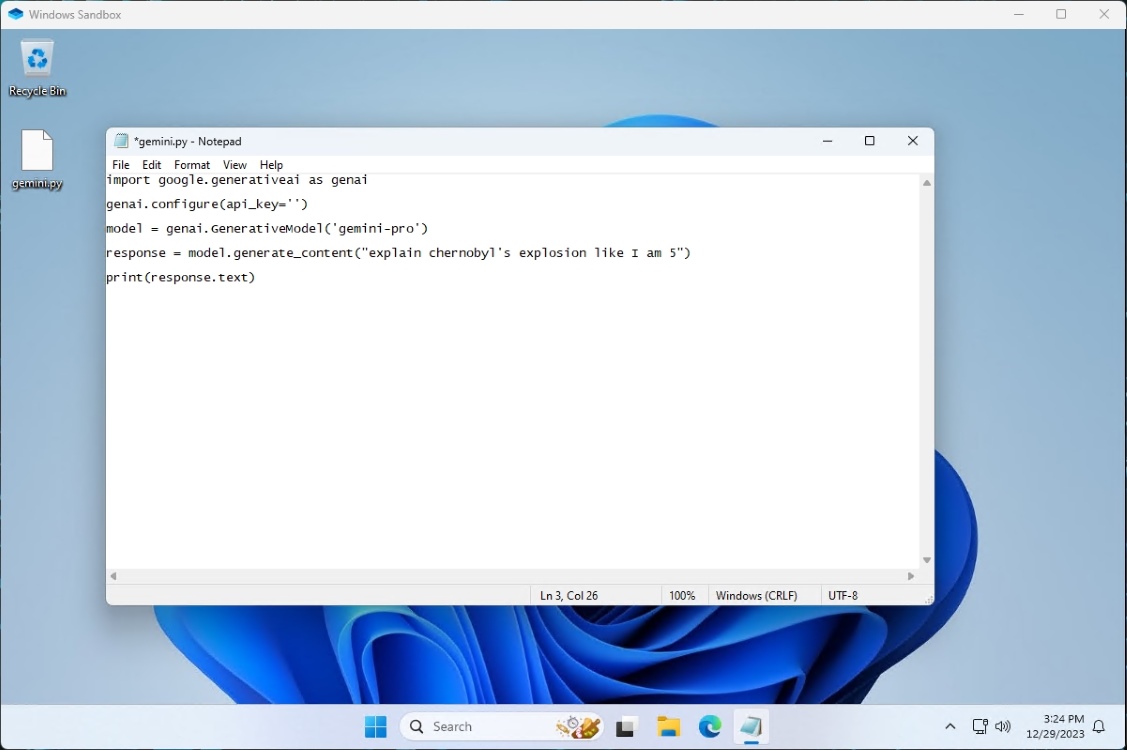Image resolution: width=1127 pixels, height=750 pixels.
Task: Click the horizontal scrollbar left arrow
Action: pos(112,576)
